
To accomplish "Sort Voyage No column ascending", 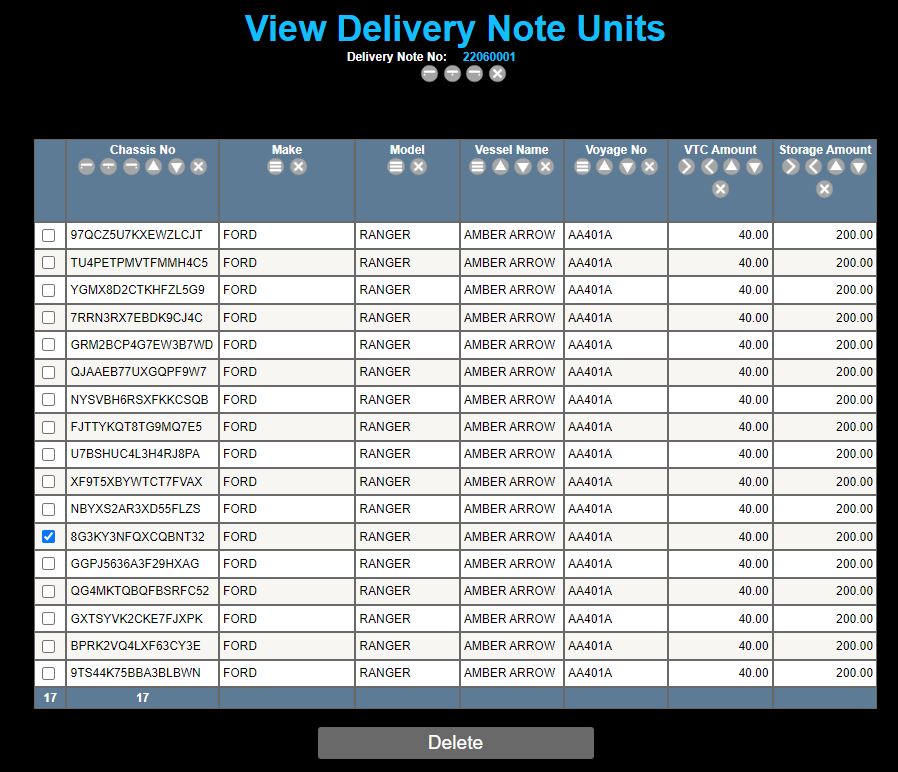I will tap(605, 167).
